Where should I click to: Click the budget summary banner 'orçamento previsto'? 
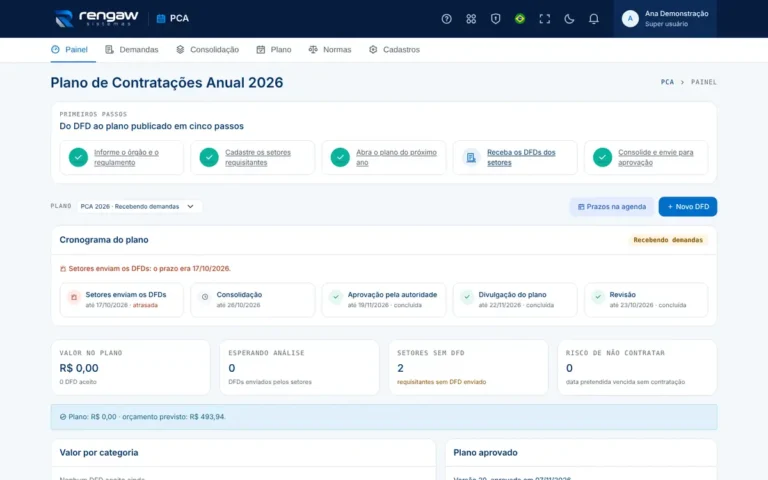(384, 417)
